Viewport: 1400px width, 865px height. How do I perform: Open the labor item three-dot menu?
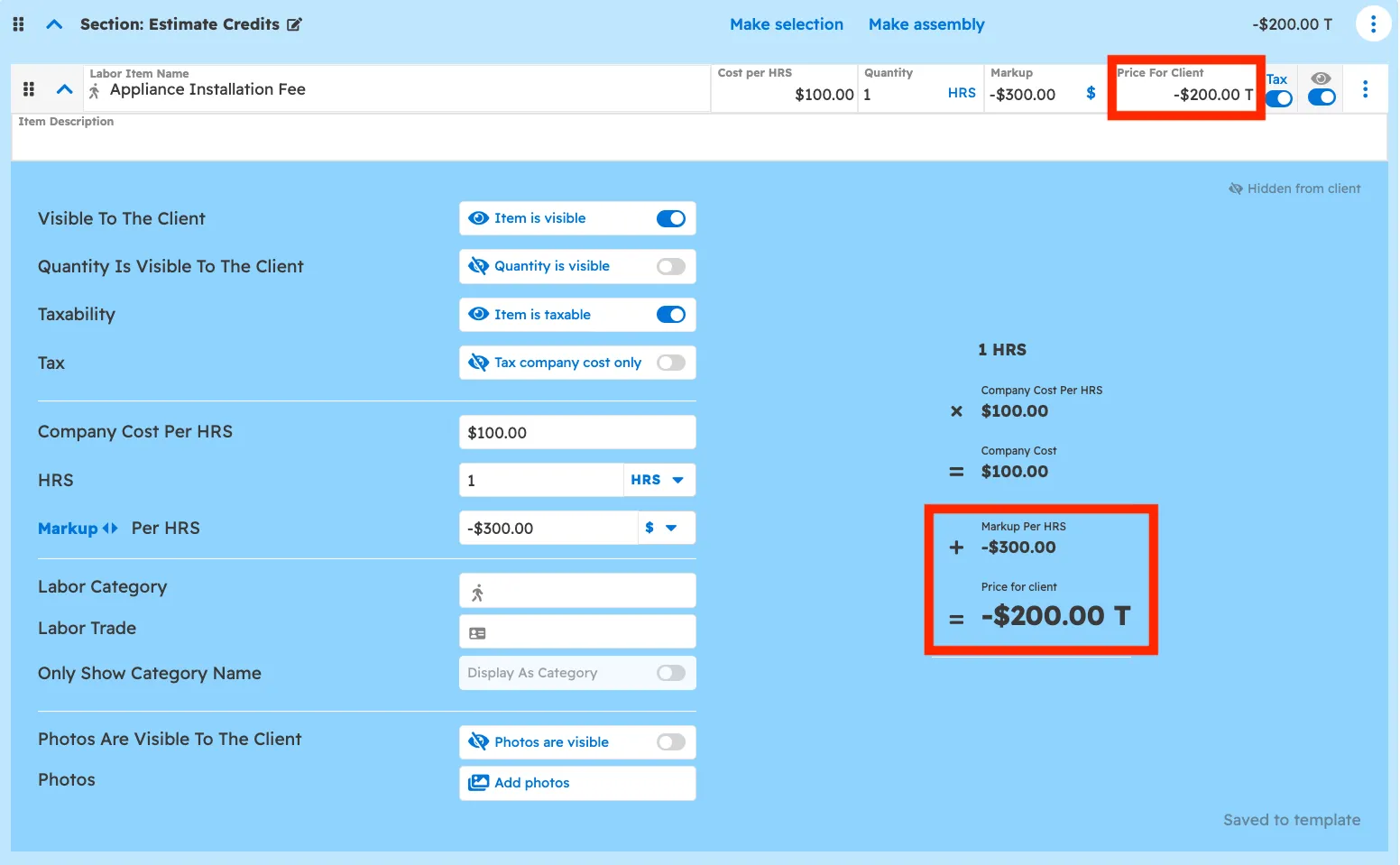point(1365,89)
